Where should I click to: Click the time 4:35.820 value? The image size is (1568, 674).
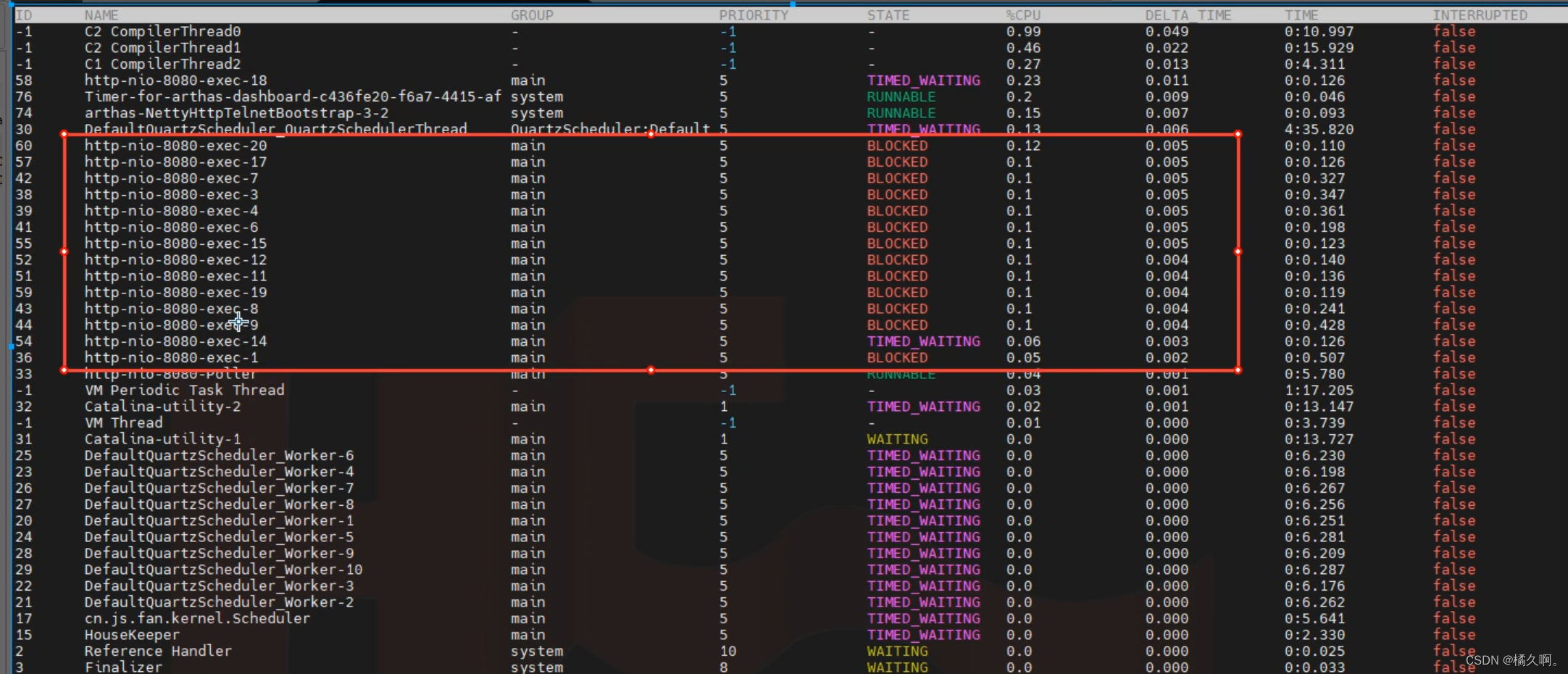[x=1319, y=130]
